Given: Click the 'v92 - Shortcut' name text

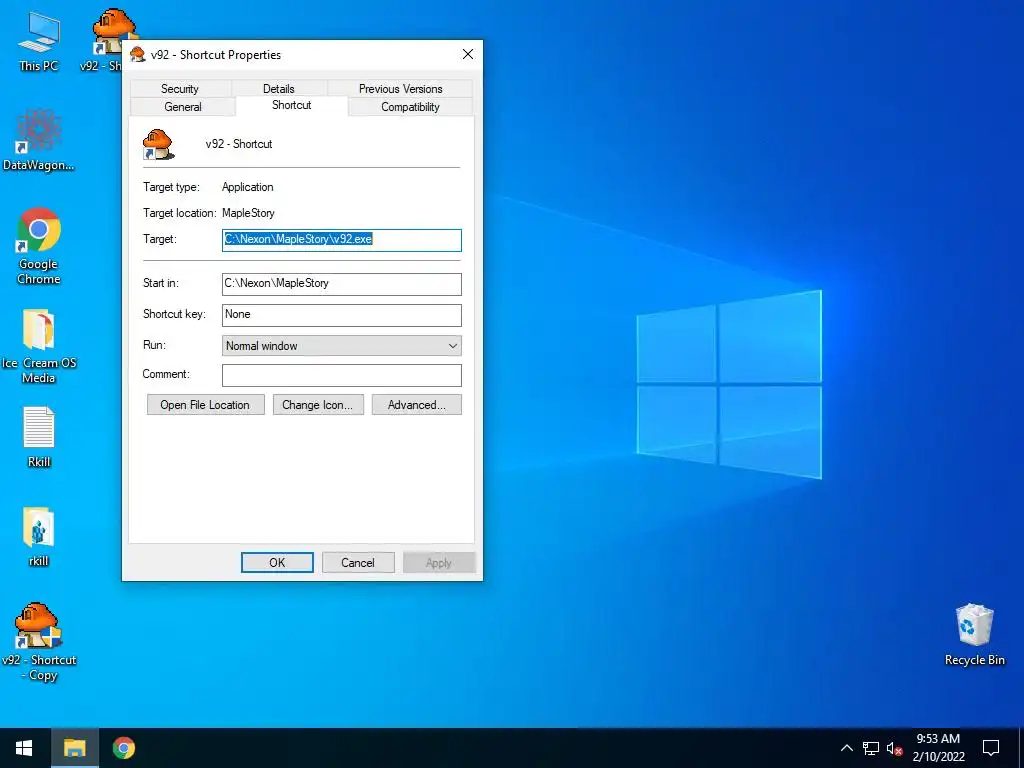Looking at the screenshot, I should [239, 144].
